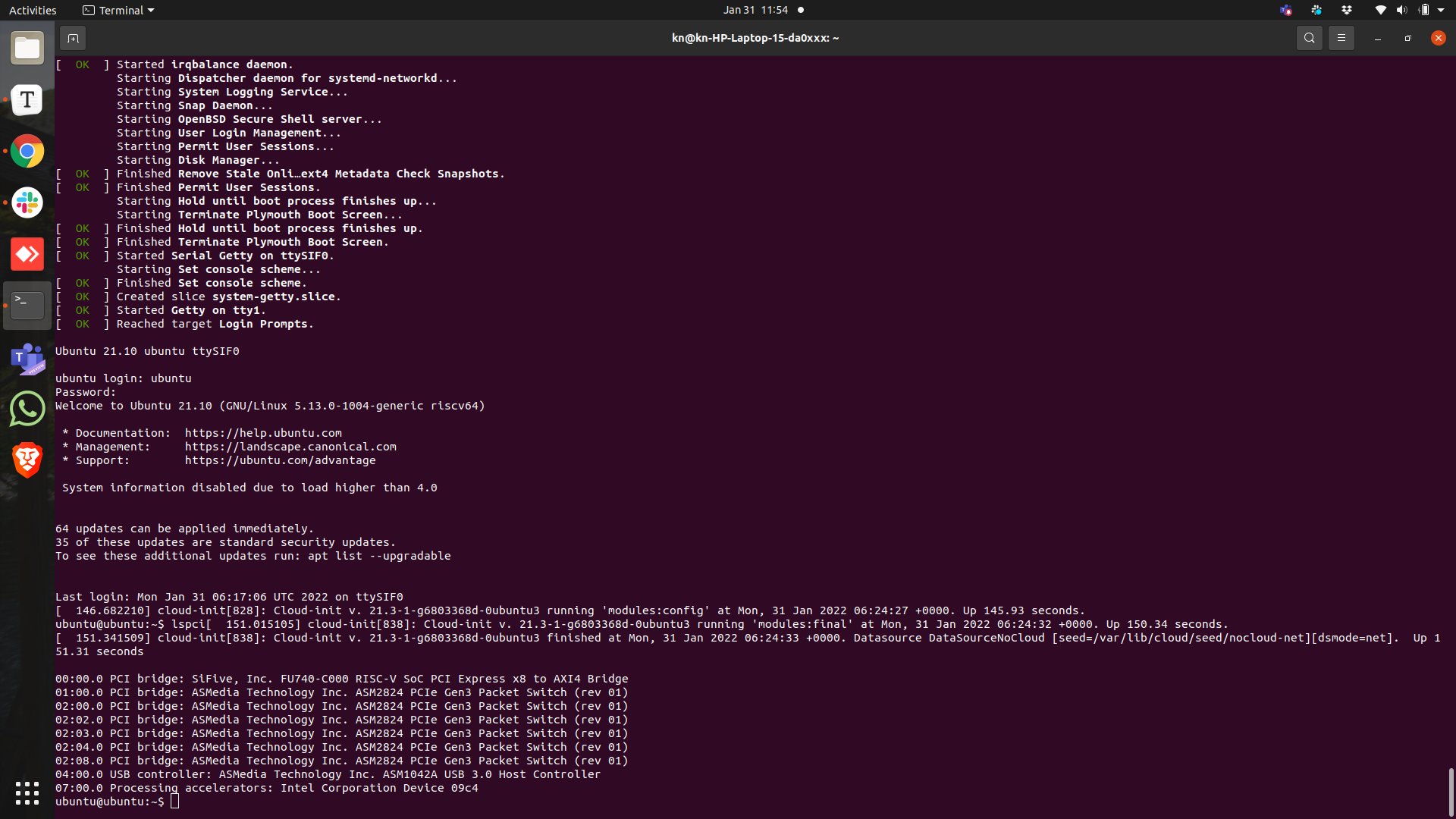The width and height of the screenshot is (1456, 819).
Task: Open WhatsApp from the dock
Action: pos(27,409)
